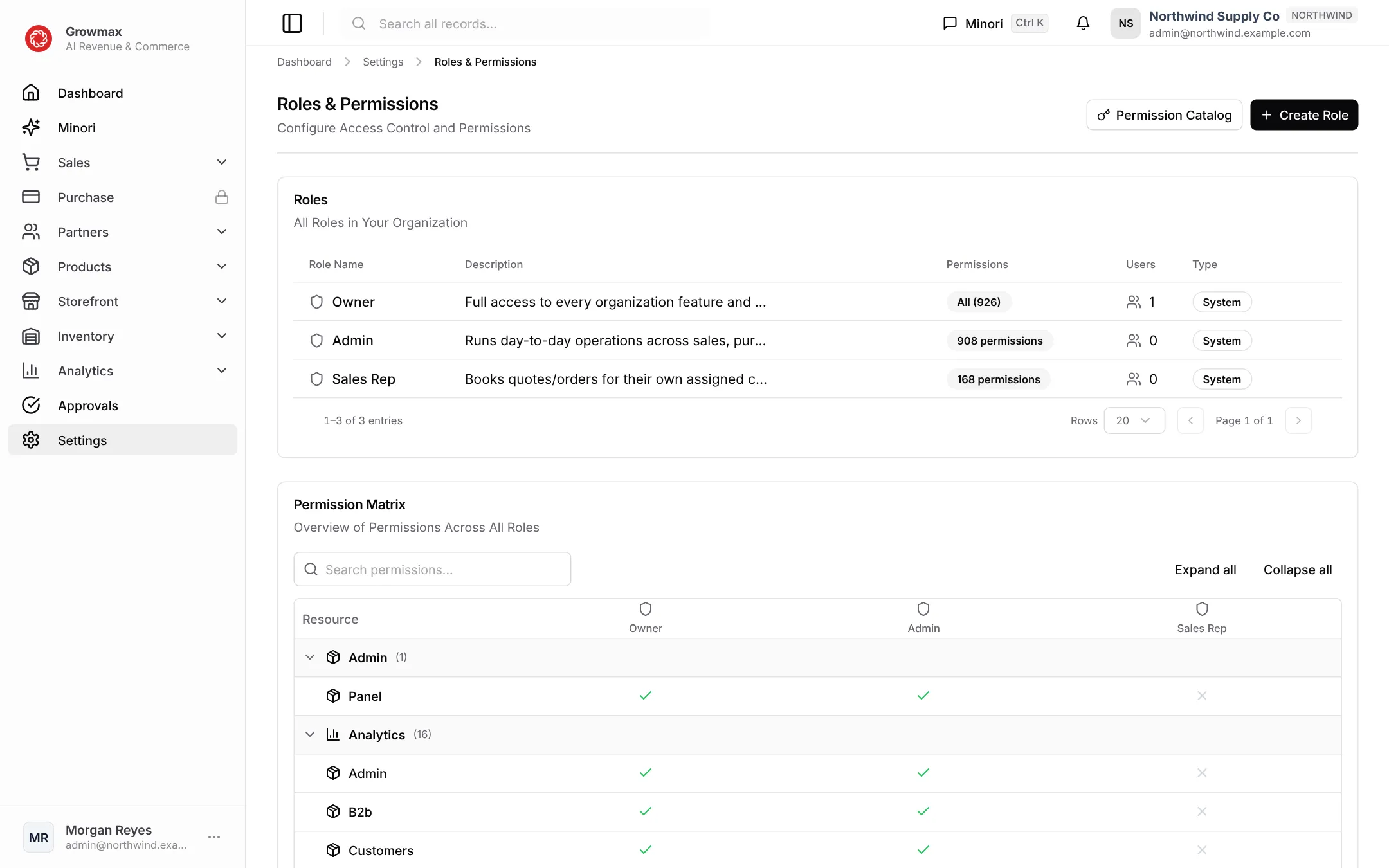Open Approvals in the sidebar
Viewport: 1389px width, 868px height.
tap(122, 406)
